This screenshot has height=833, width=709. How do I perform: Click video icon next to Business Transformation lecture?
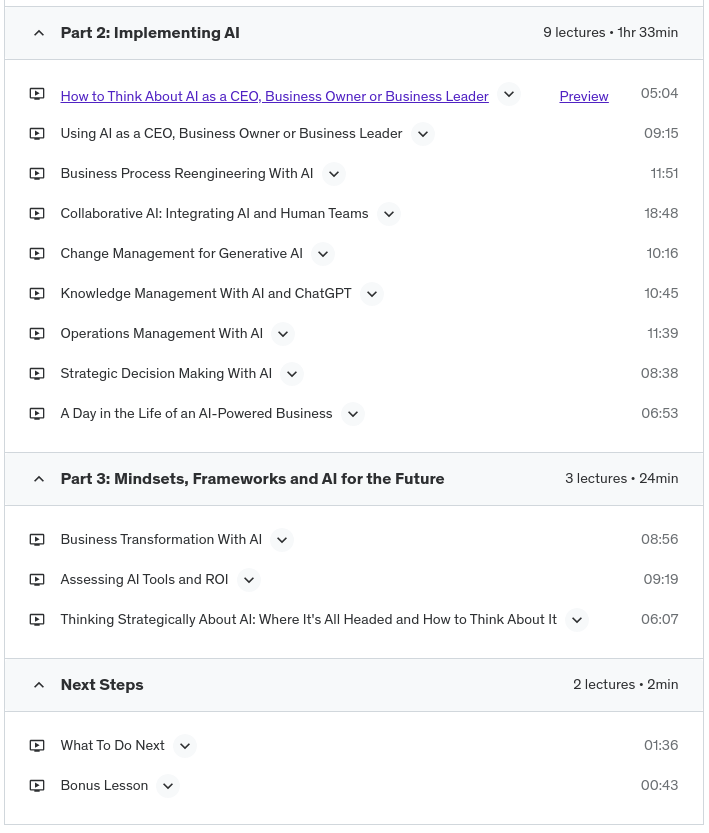click(37, 540)
